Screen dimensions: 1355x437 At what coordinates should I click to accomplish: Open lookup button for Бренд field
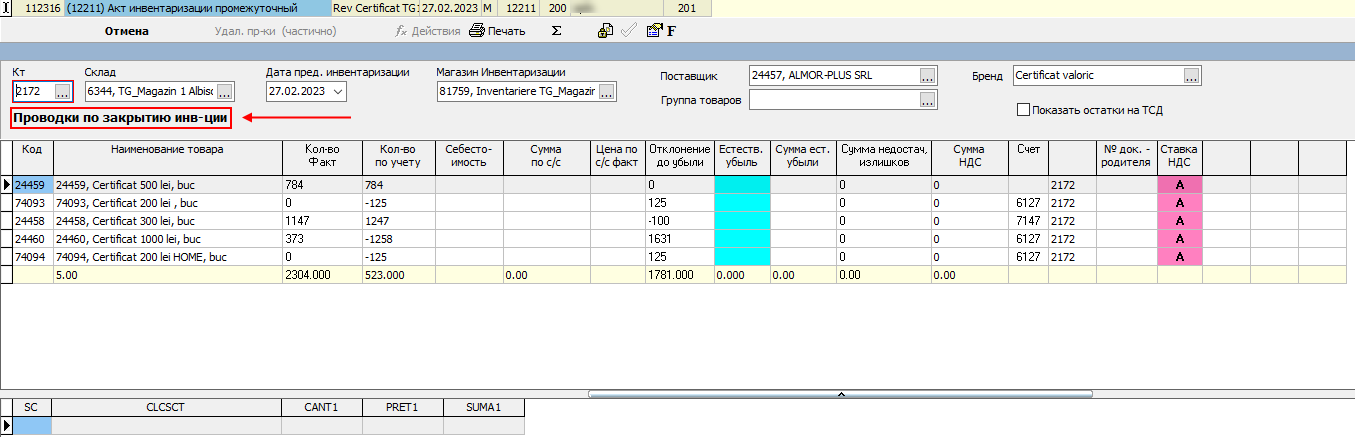coord(1191,75)
